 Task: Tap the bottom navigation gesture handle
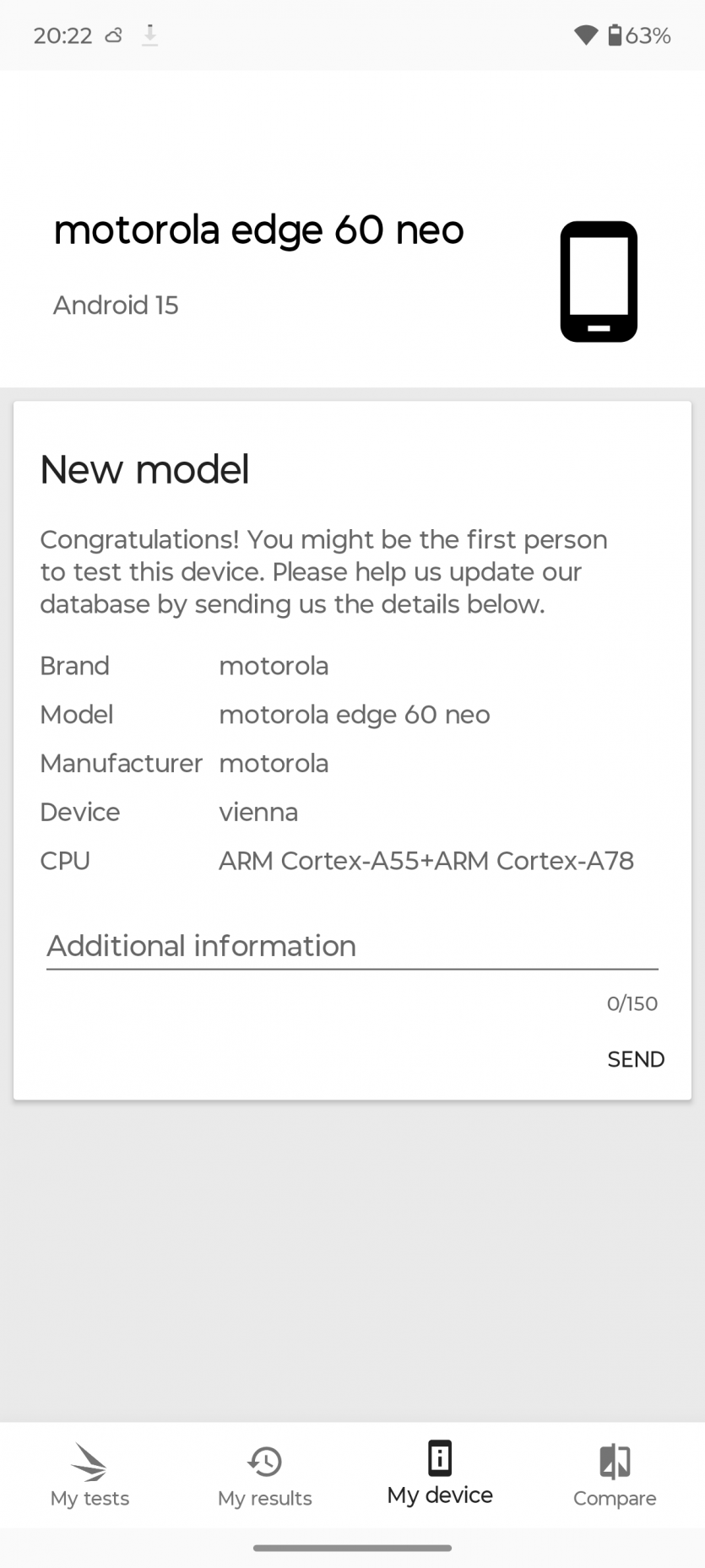pos(352,1548)
